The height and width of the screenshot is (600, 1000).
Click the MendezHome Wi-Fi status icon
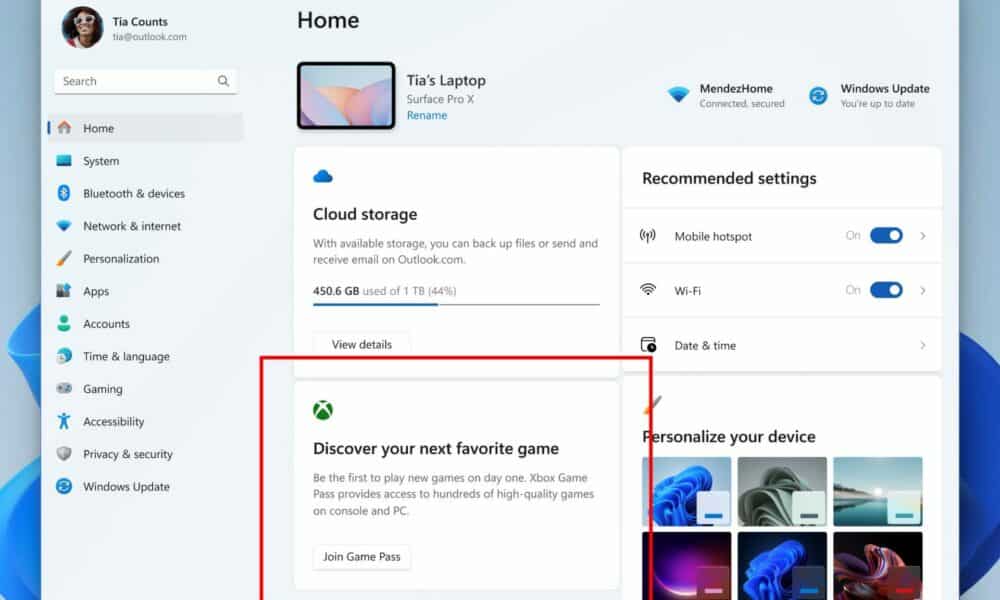(678, 95)
